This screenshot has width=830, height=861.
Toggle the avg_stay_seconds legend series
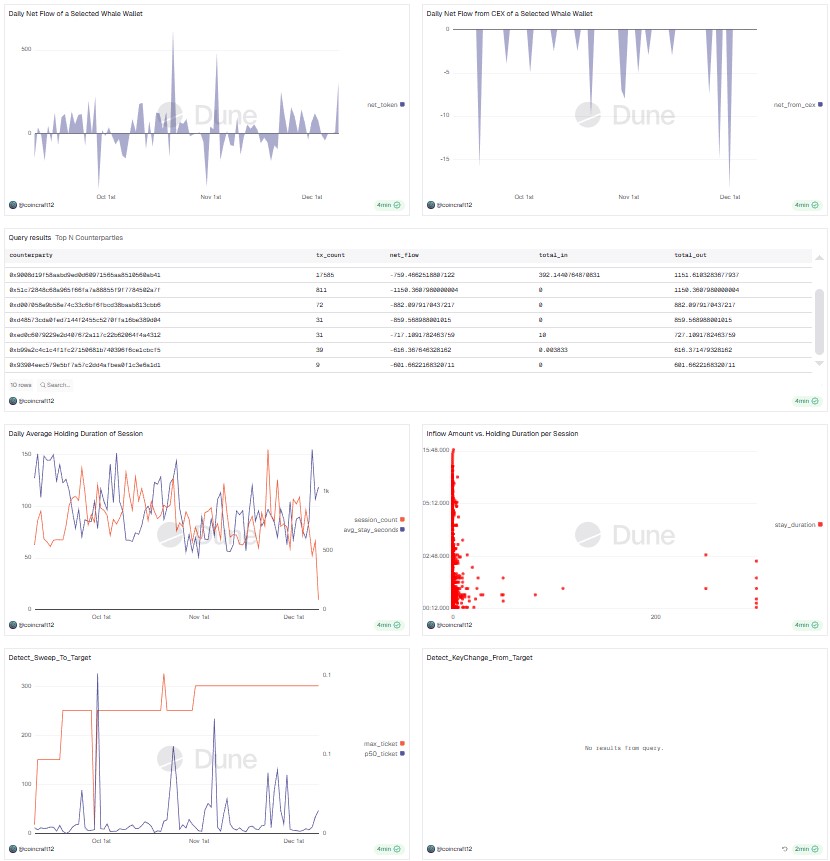click(x=374, y=530)
